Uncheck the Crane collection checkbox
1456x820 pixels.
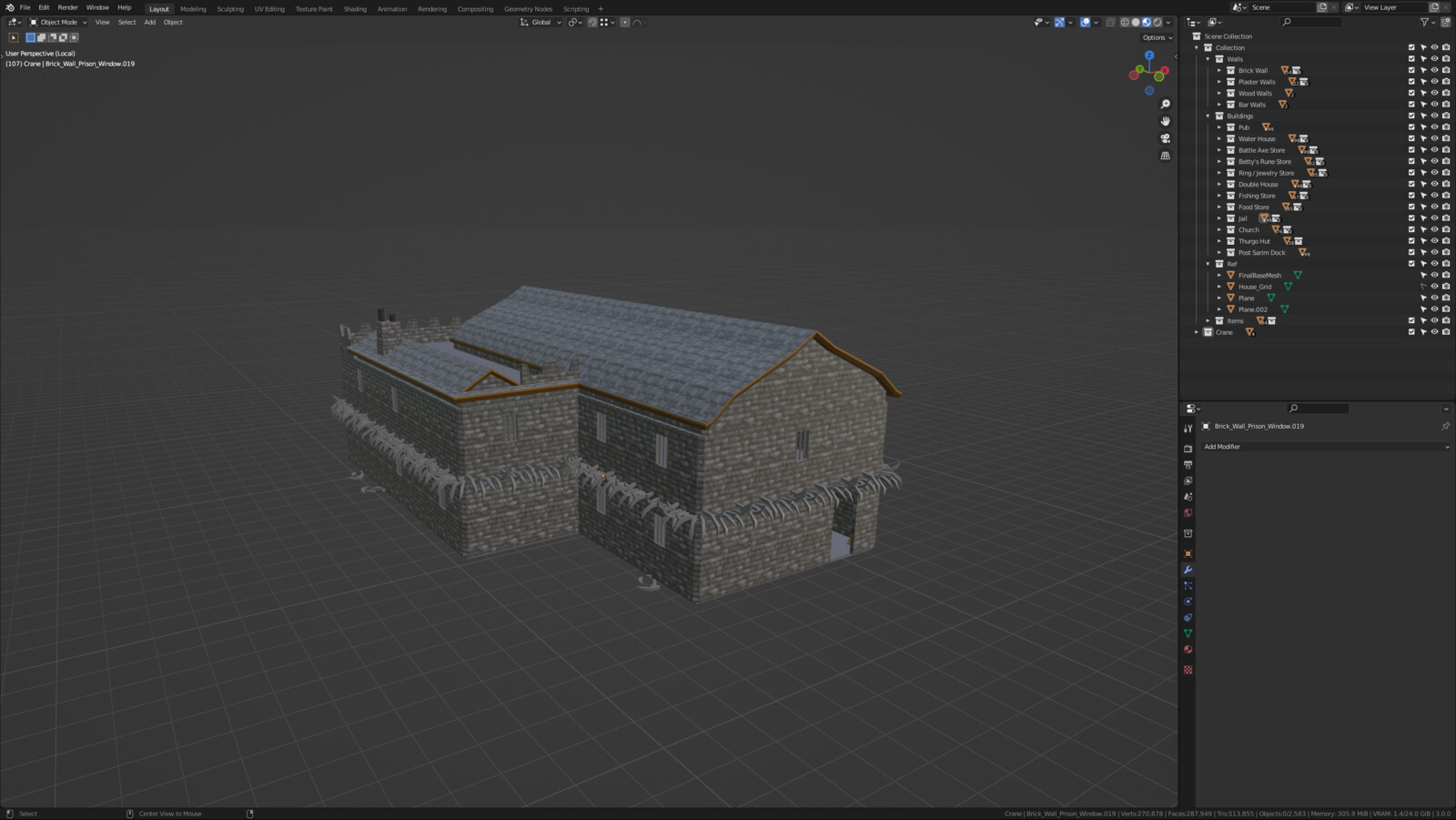[1411, 332]
